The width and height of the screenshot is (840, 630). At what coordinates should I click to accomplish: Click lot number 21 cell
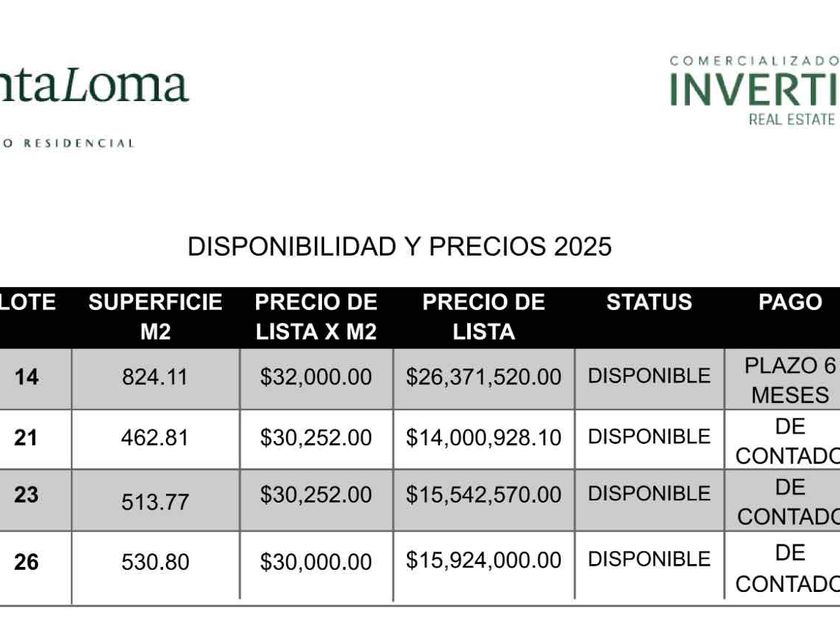click(27, 438)
